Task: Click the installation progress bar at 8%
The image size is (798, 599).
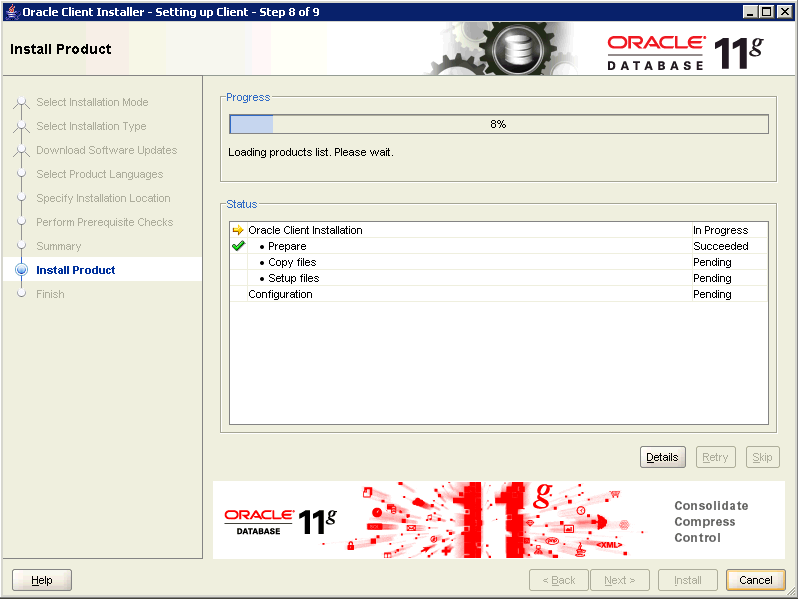Action: 498,125
